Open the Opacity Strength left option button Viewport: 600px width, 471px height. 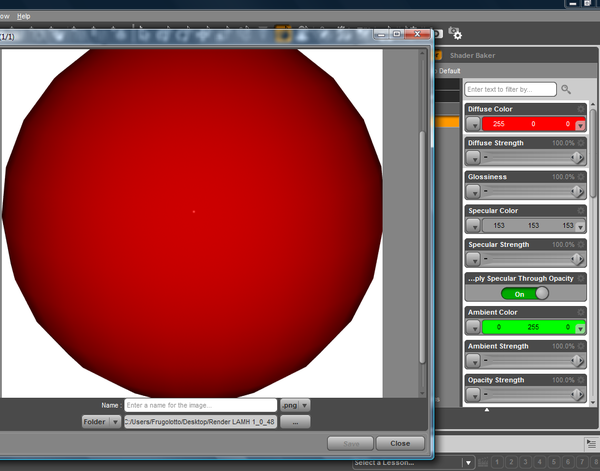[474, 394]
